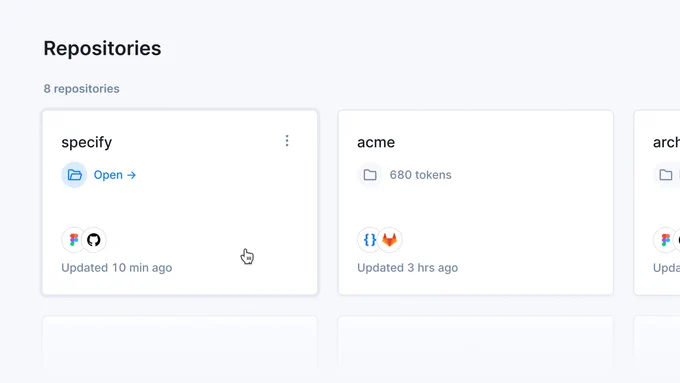Screen dimensions: 680x383
Task: Select the faded card below acme
Action: click(x=475, y=345)
